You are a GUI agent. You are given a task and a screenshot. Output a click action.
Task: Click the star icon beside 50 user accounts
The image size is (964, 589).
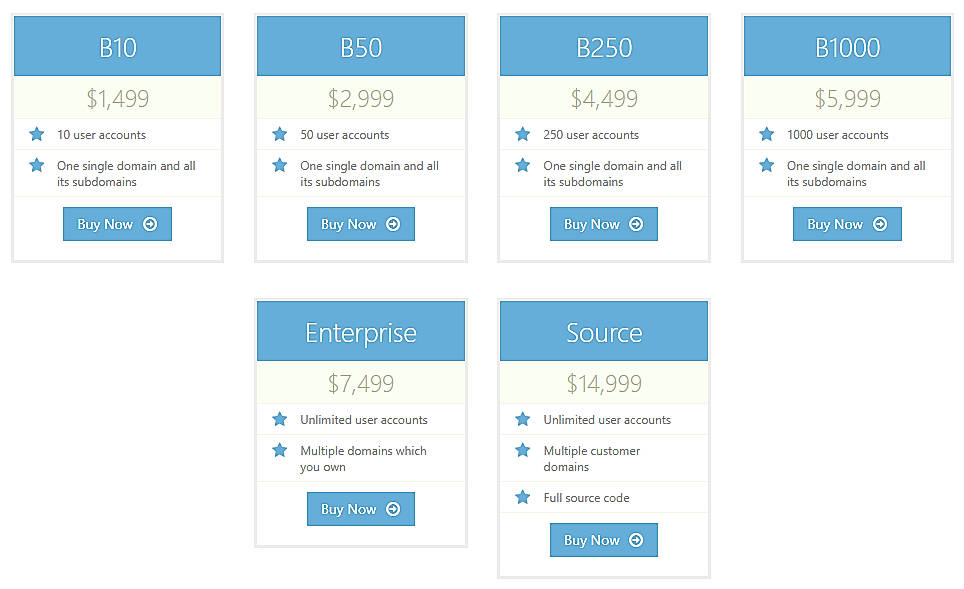click(x=280, y=133)
